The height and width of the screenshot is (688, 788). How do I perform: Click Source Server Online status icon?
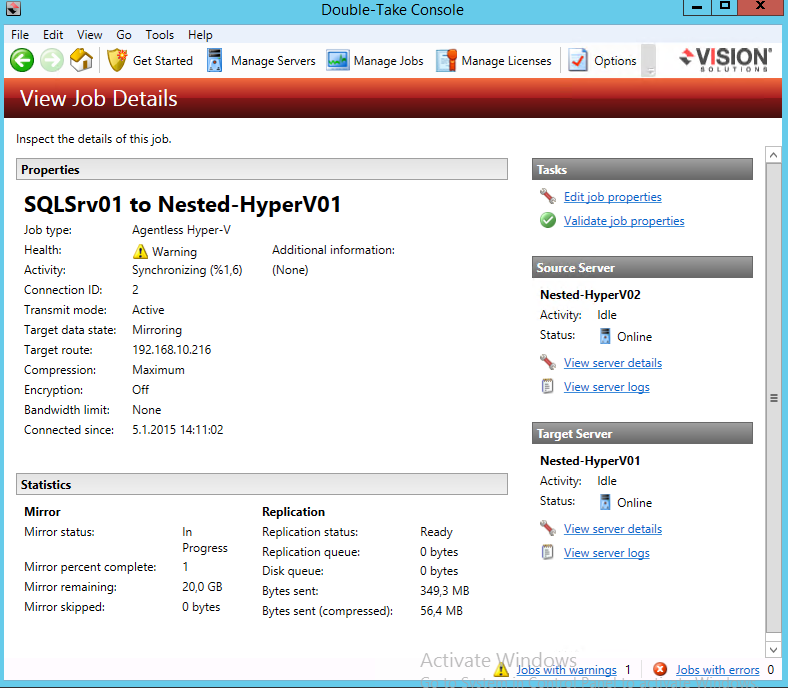pyautogui.click(x=605, y=336)
